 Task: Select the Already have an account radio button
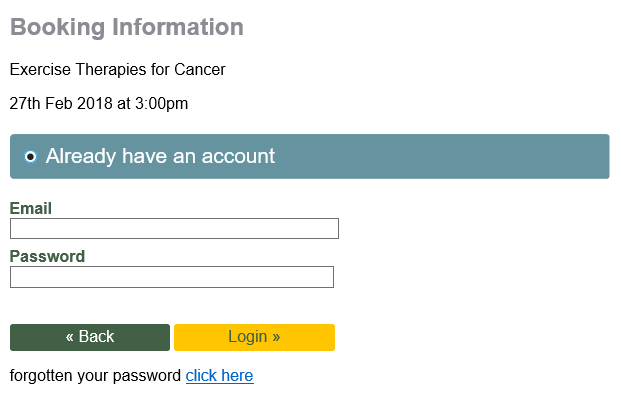point(30,157)
